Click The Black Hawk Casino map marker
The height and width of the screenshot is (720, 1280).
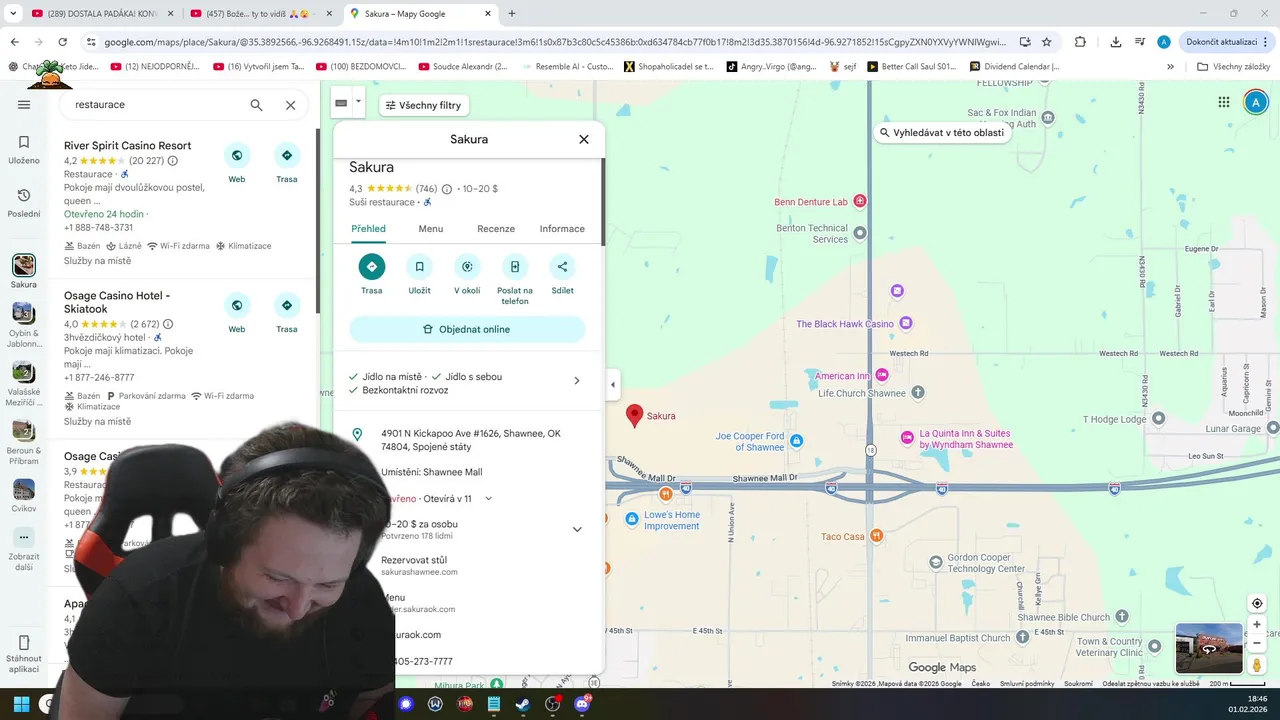coord(906,323)
